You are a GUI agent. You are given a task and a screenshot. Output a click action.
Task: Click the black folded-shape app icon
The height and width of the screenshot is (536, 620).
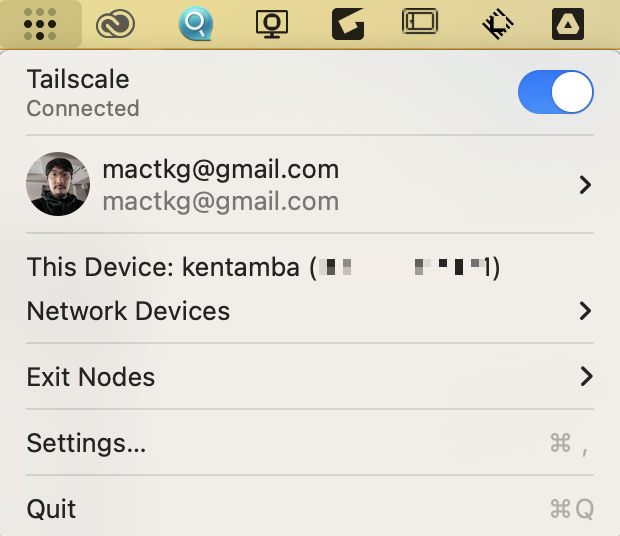347,24
